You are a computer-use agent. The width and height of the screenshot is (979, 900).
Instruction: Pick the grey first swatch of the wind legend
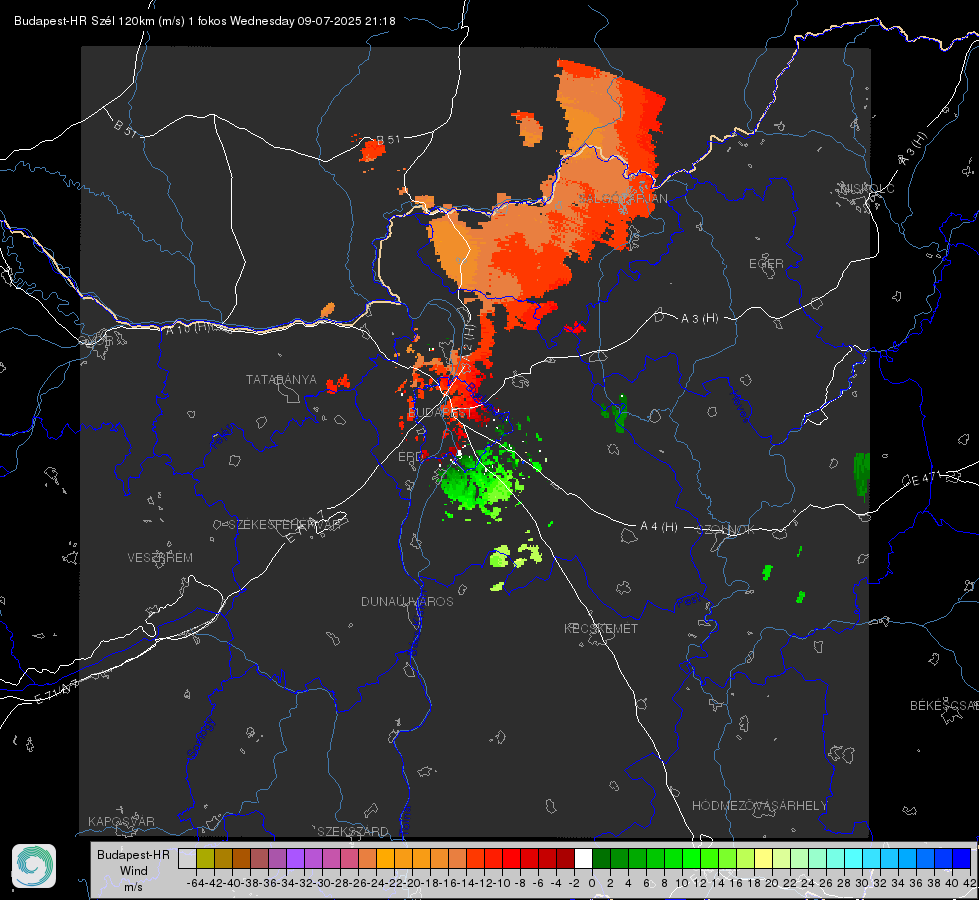tap(187, 858)
